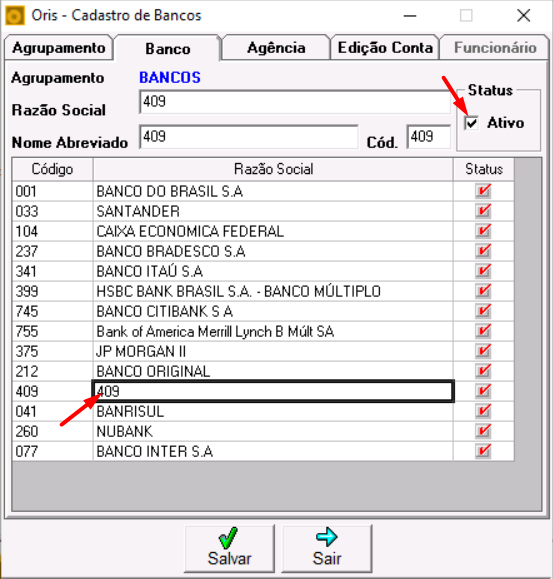553x579 pixels.
Task: Toggle the Ativo status checkbox
Action: pyautogui.click(x=471, y=123)
